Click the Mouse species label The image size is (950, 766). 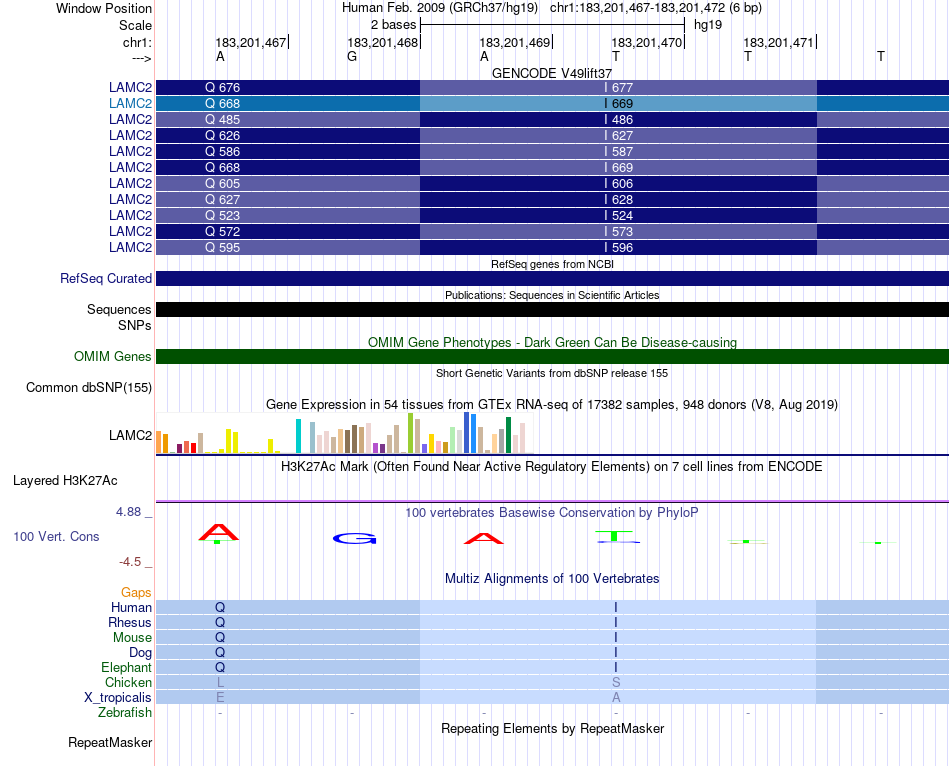(x=132, y=638)
